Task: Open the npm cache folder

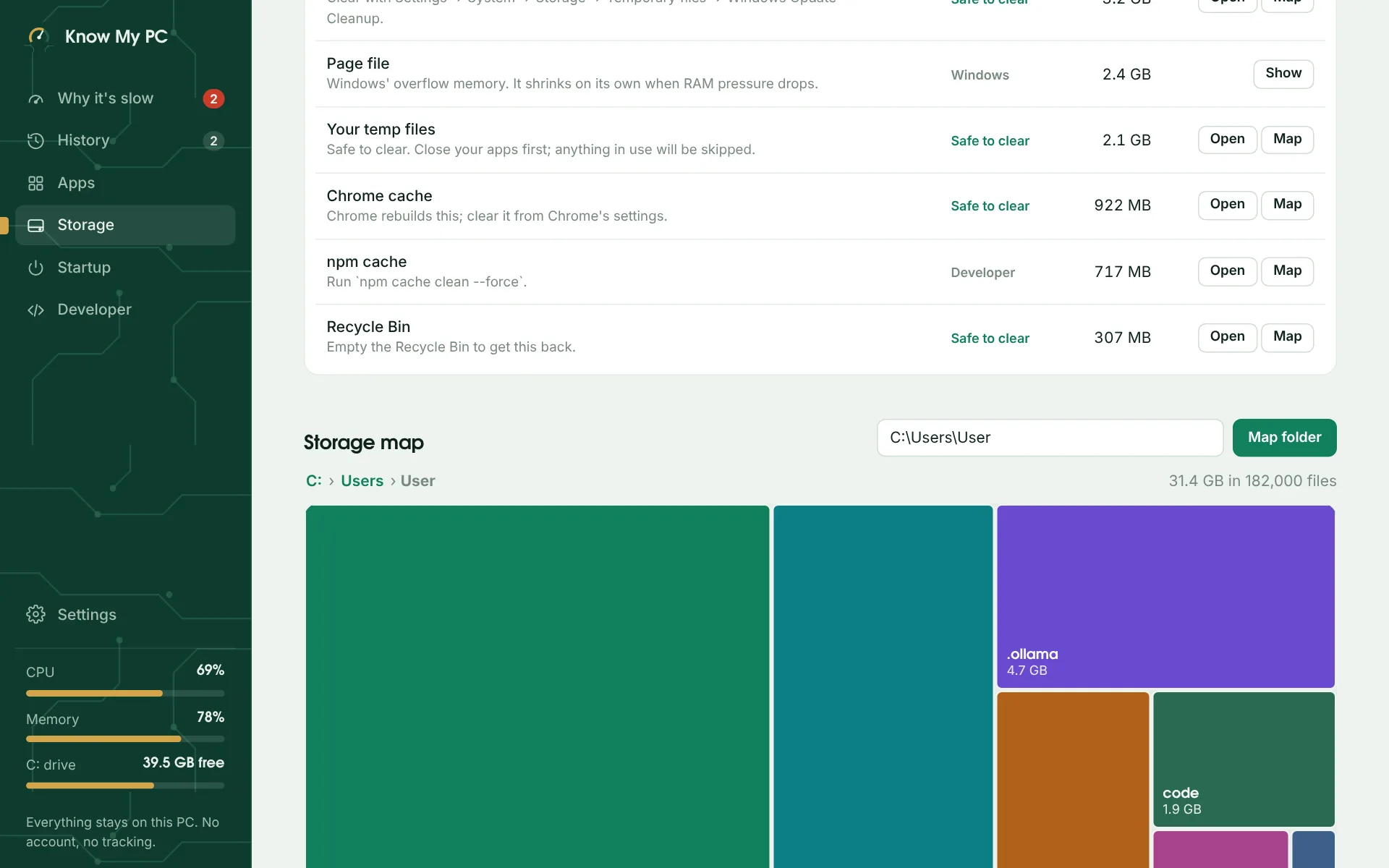Action: pyautogui.click(x=1228, y=272)
